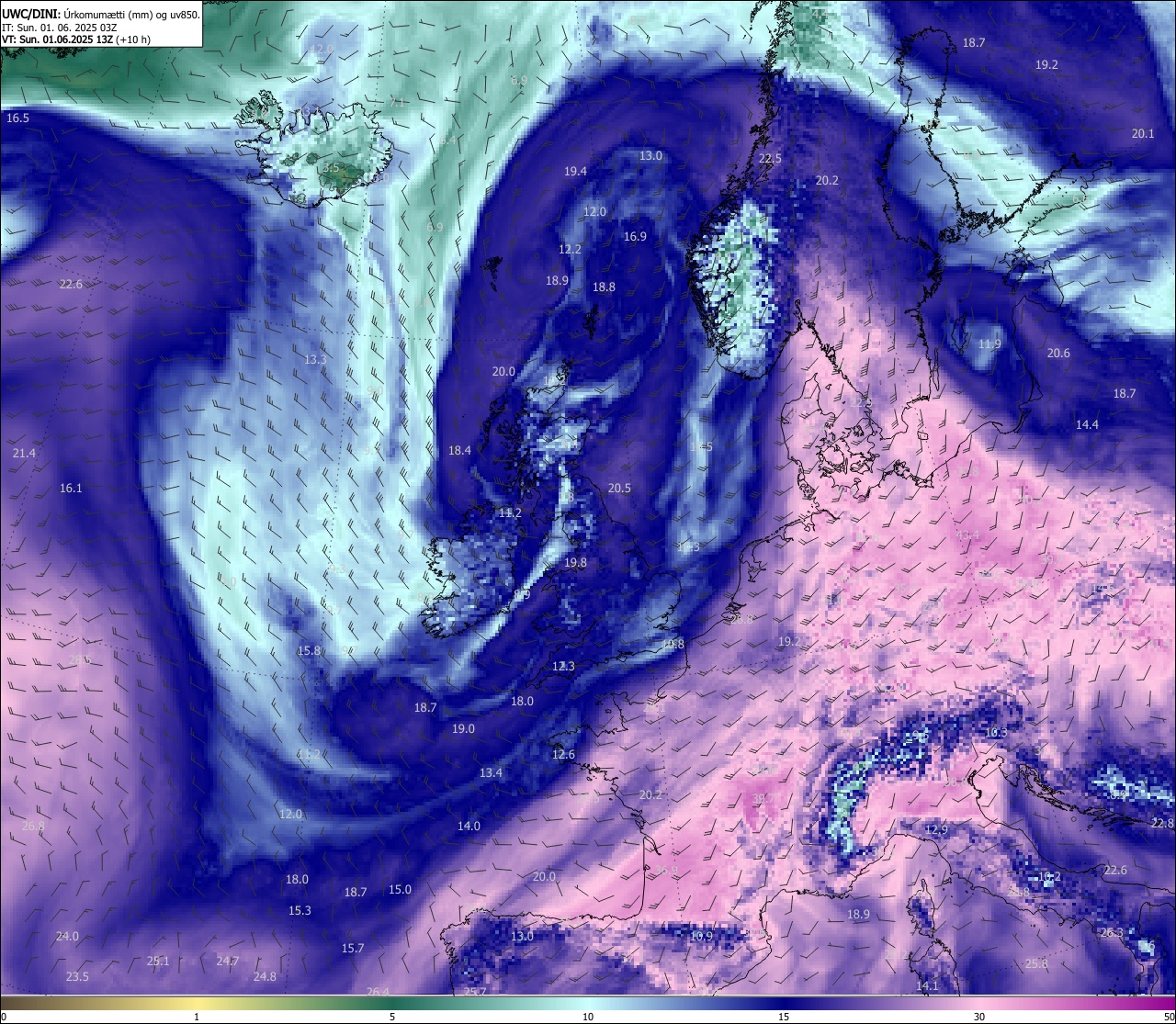Select the VT valid time line '13Z (+10 h)'
The image size is (1176, 1024).
point(76,39)
